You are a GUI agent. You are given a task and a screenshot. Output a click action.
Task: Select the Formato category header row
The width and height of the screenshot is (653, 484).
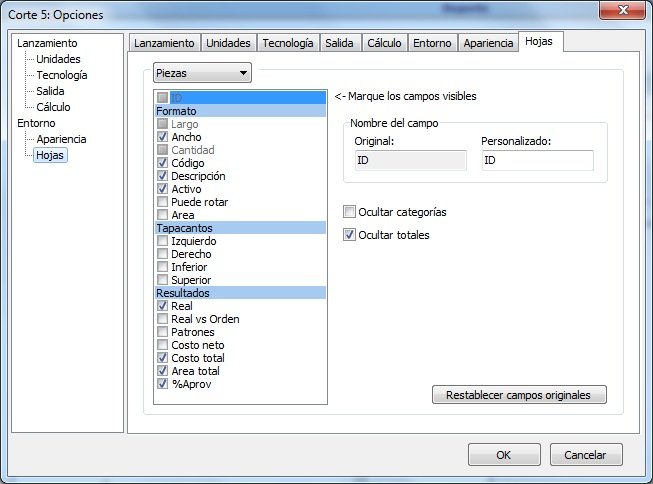tap(240, 111)
